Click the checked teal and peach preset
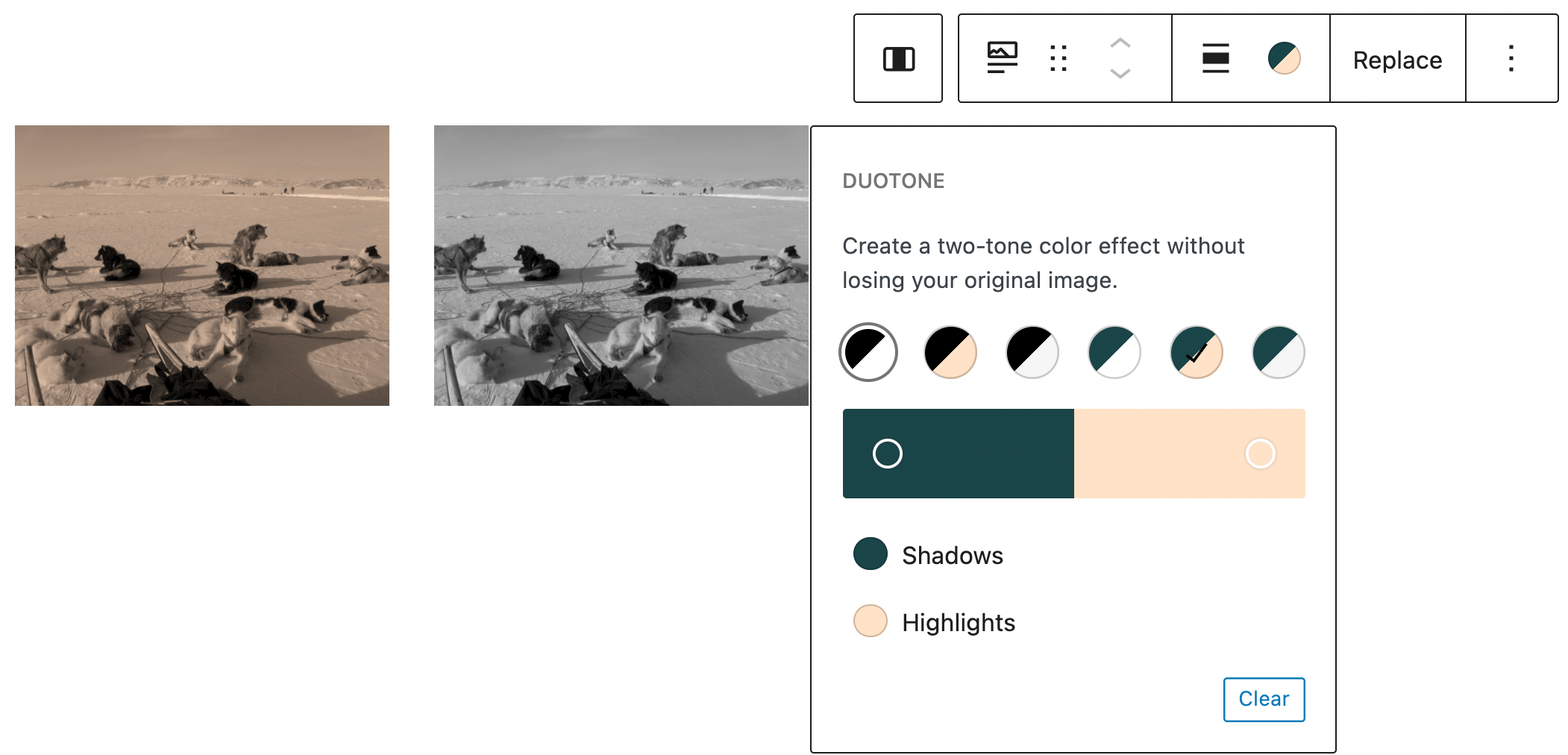Screen dimensions: 1568x755 tap(1197, 352)
